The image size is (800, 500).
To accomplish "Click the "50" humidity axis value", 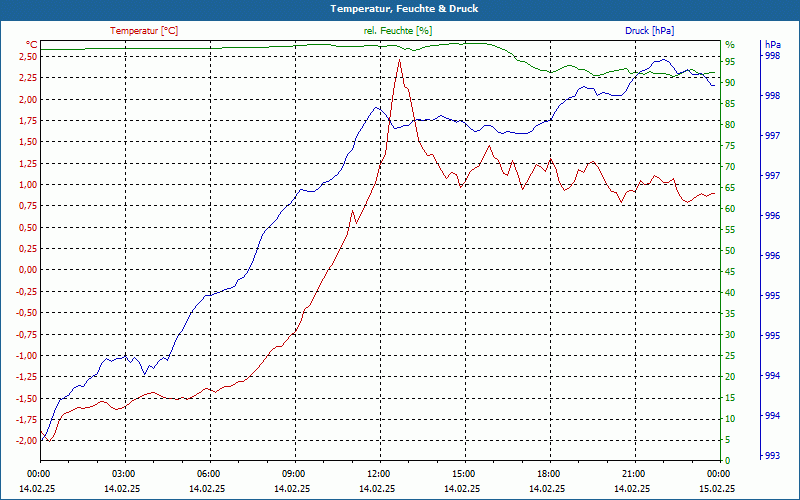I will pos(730,251).
